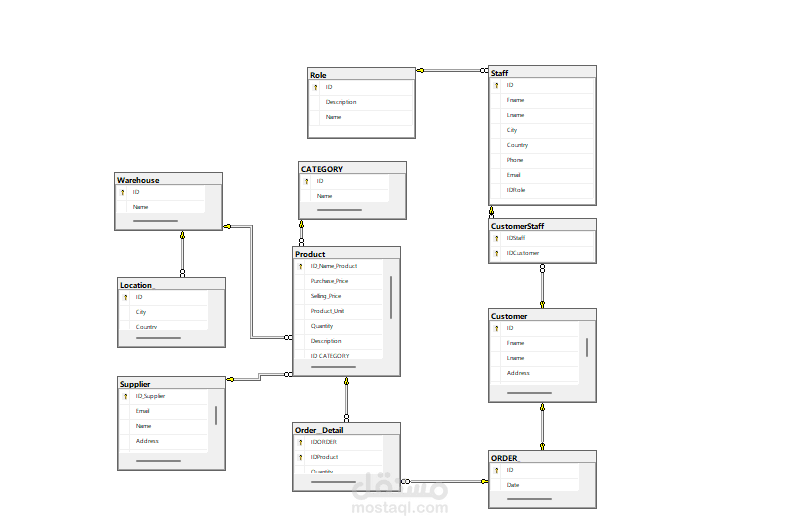Select the Quantity column in Product table
This screenshot has height=527, width=801.
tap(339, 326)
